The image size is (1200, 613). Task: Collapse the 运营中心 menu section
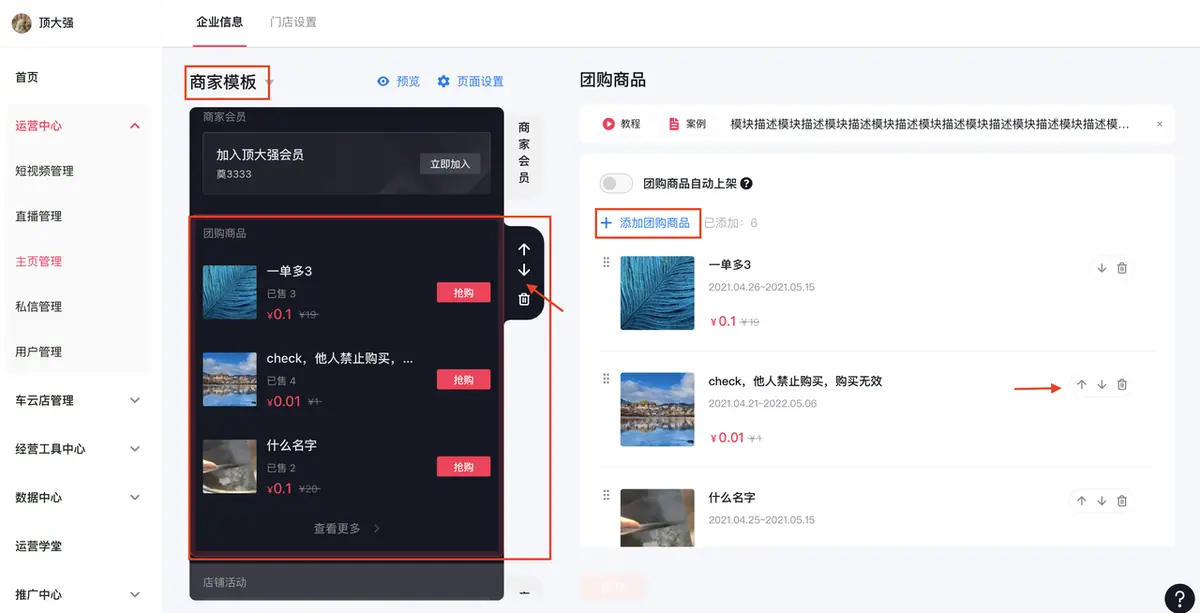click(x=135, y=126)
